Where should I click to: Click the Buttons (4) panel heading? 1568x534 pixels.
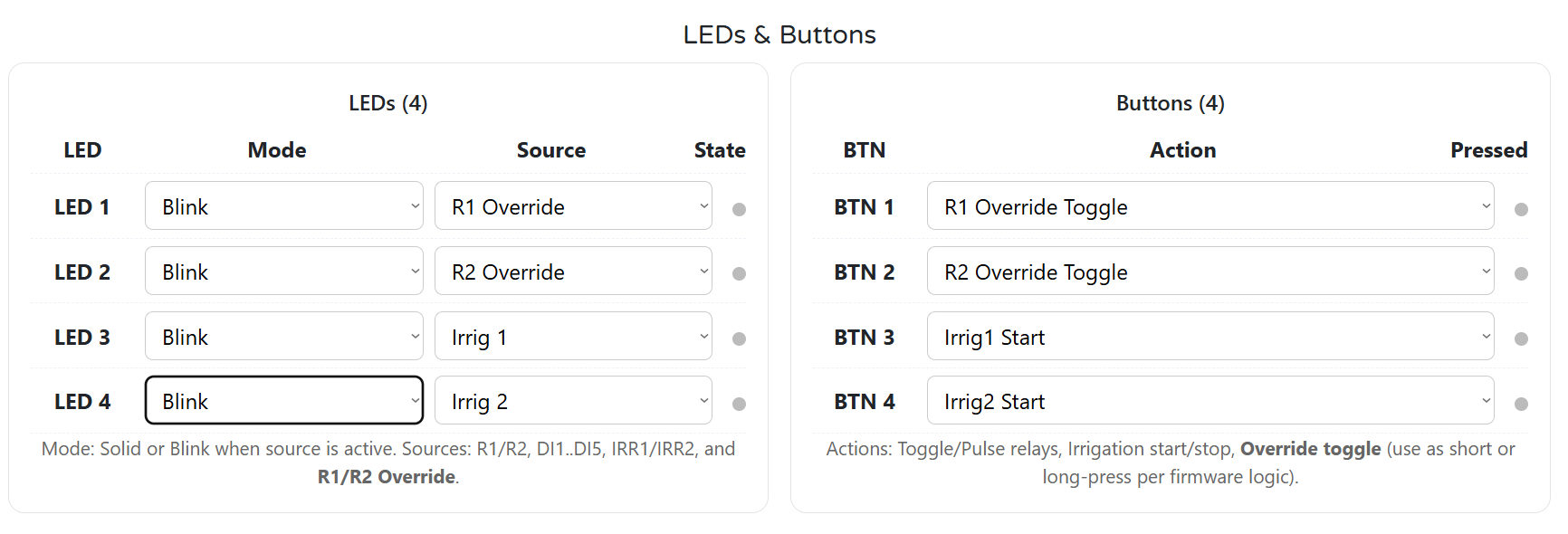1170,103
